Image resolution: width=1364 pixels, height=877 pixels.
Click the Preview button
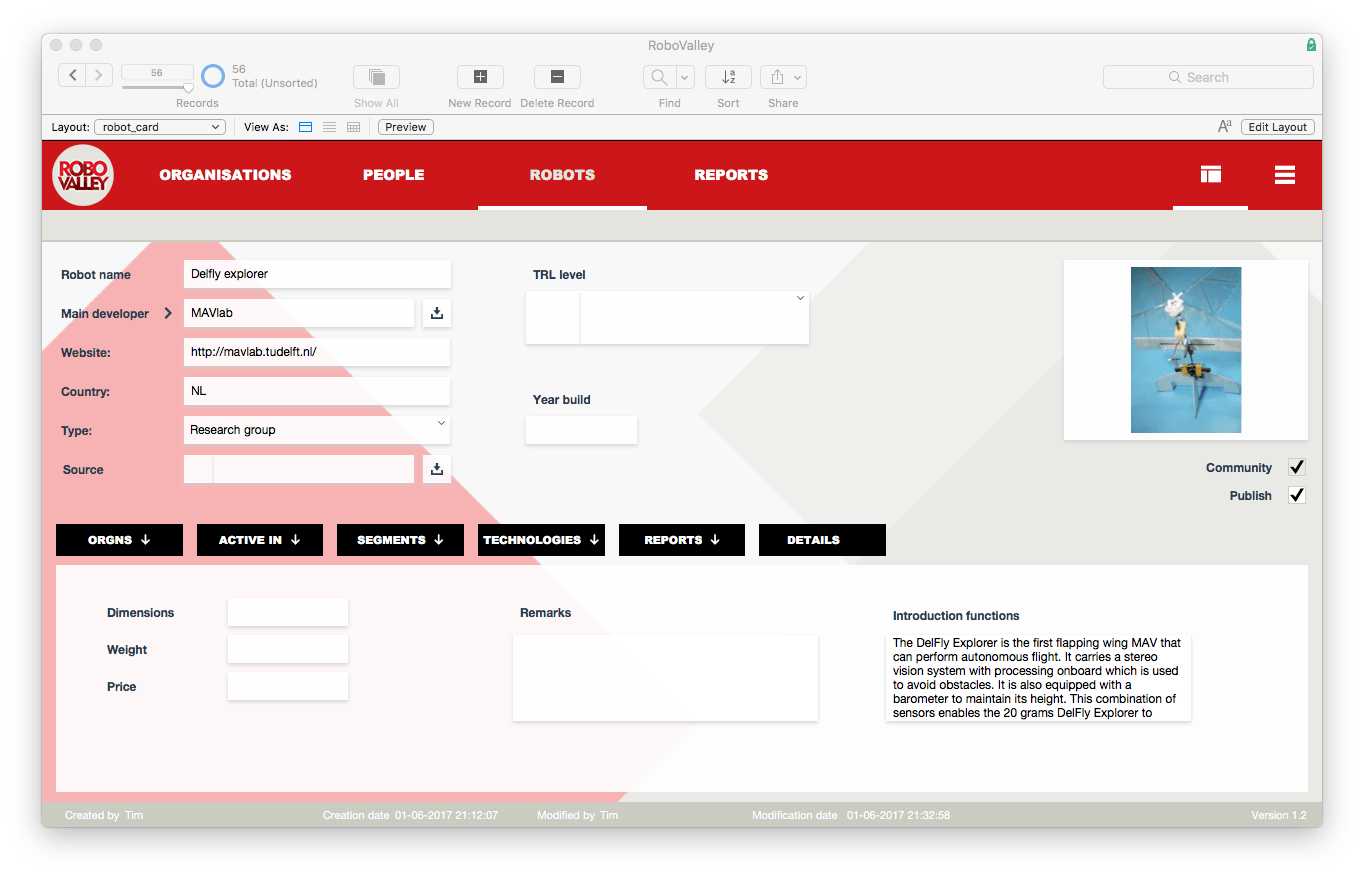405,127
